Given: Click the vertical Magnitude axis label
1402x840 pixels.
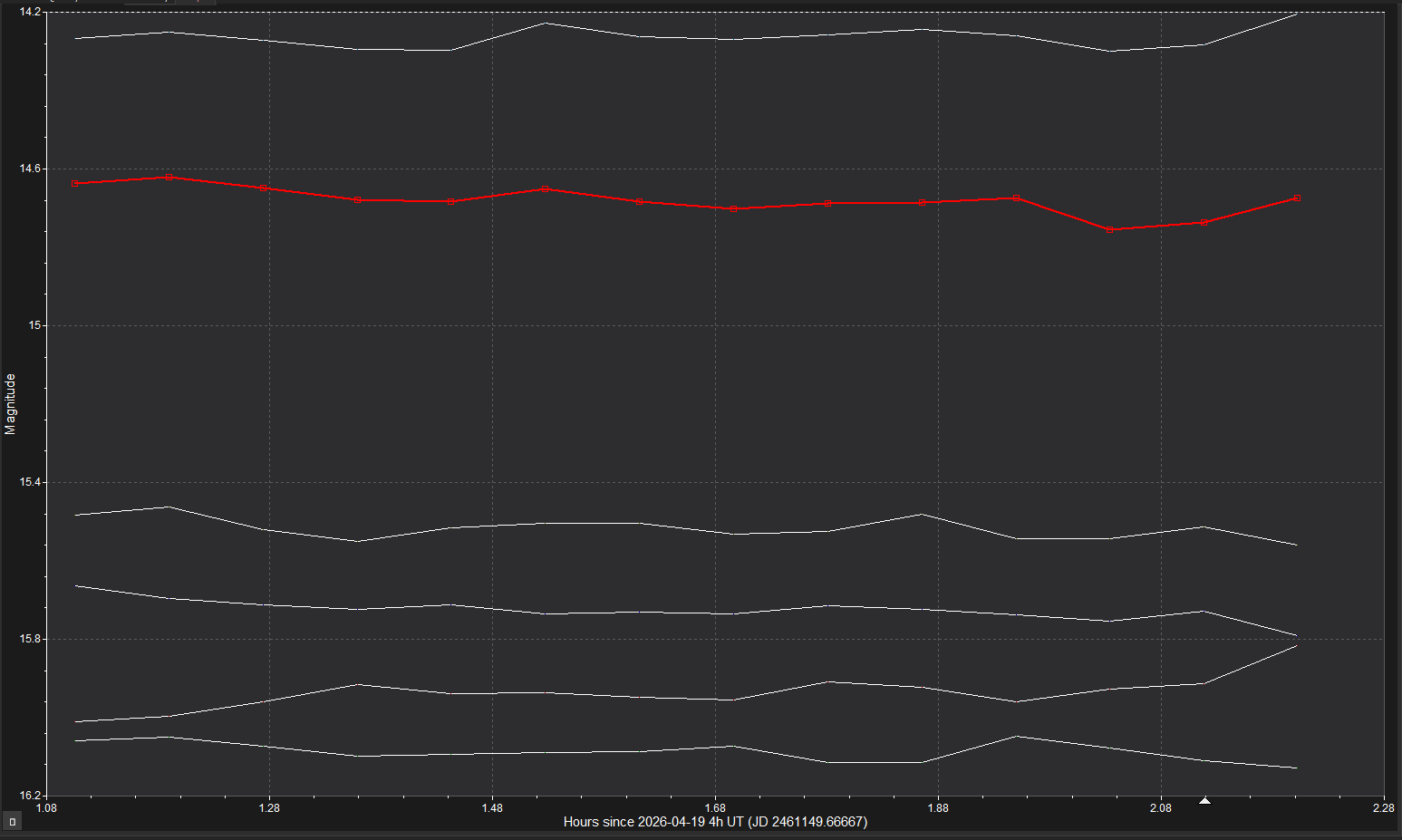Looking at the screenshot, I should [11, 404].
